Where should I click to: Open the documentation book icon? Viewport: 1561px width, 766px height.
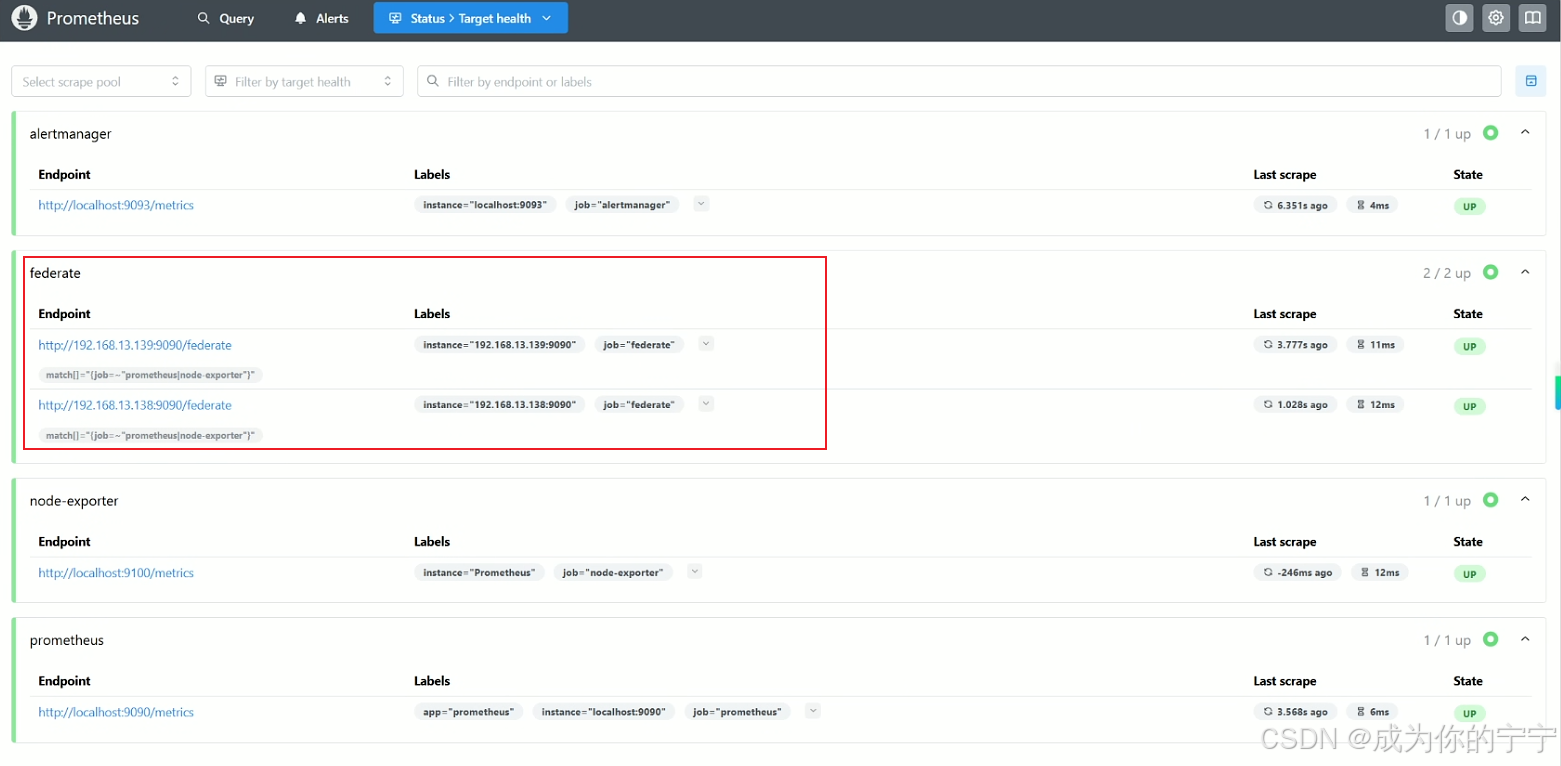(x=1533, y=18)
